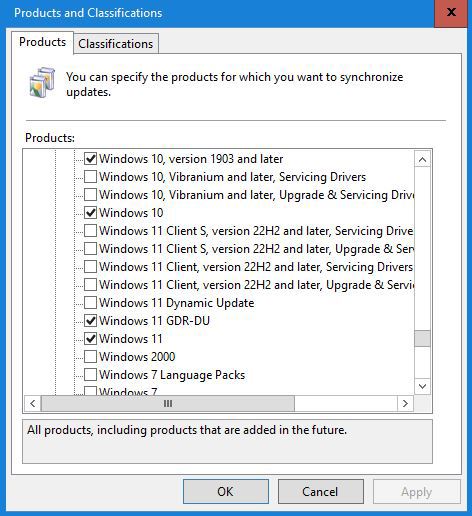Check Windows 11 Client Servicing Drivers box
This screenshot has width=472, height=516.
coord(90,267)
